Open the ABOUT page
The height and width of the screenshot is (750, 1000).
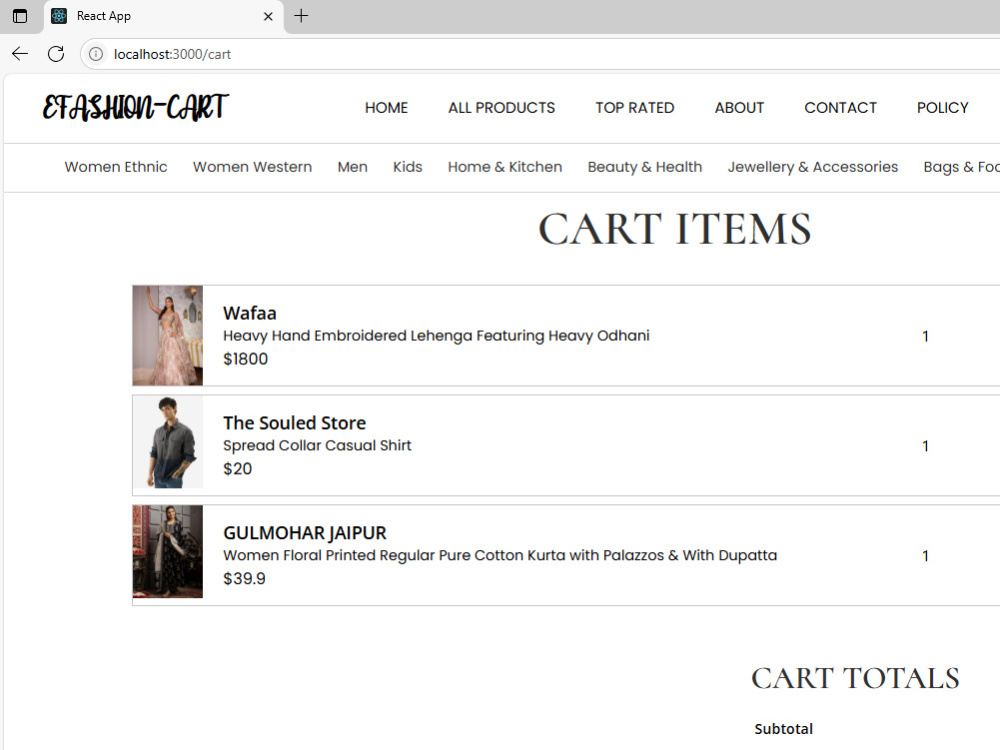[x=739, y=108]
